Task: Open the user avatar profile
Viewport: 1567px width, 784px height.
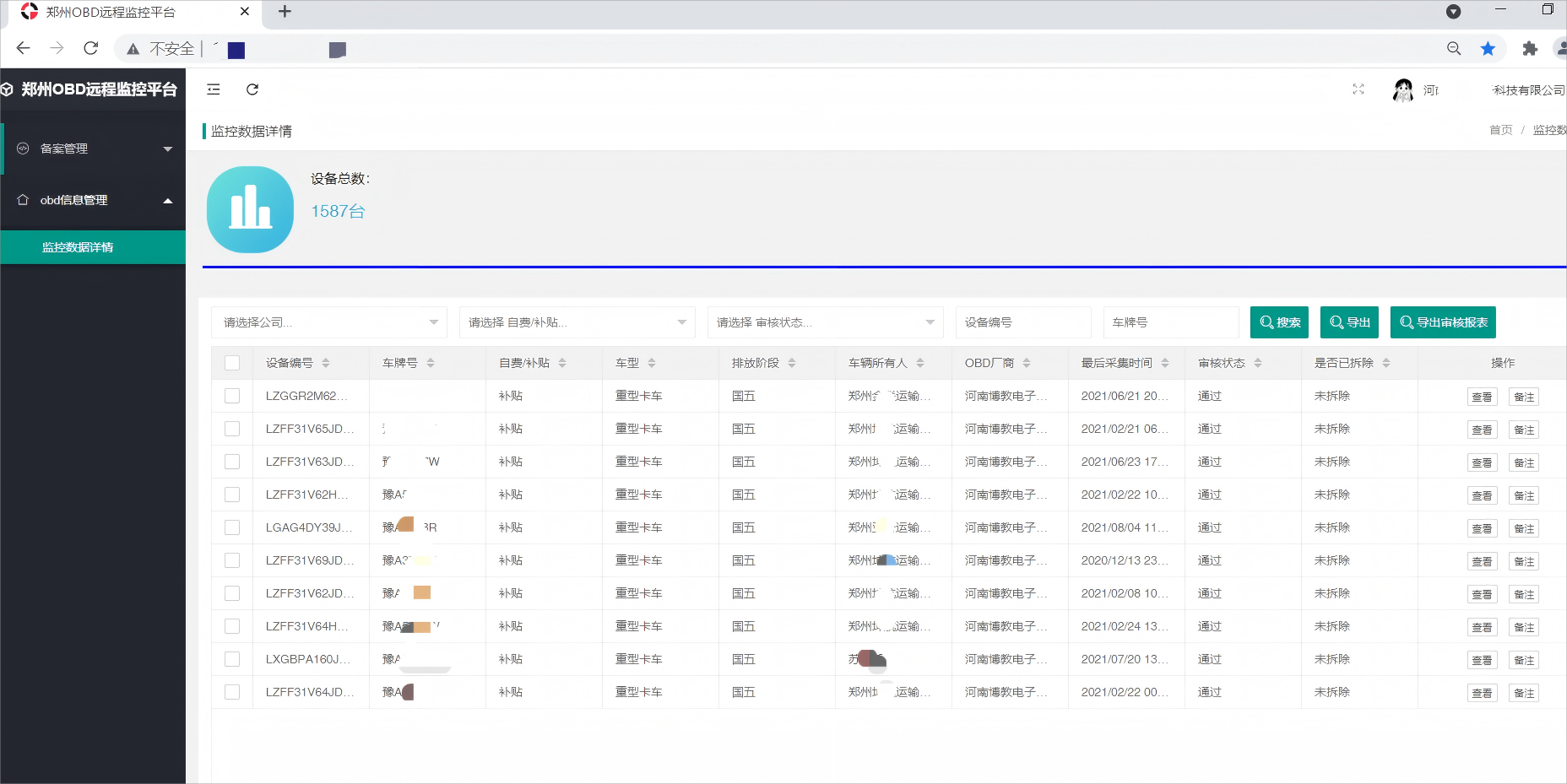Action: pyautogui.click(x=1403, y=89)
